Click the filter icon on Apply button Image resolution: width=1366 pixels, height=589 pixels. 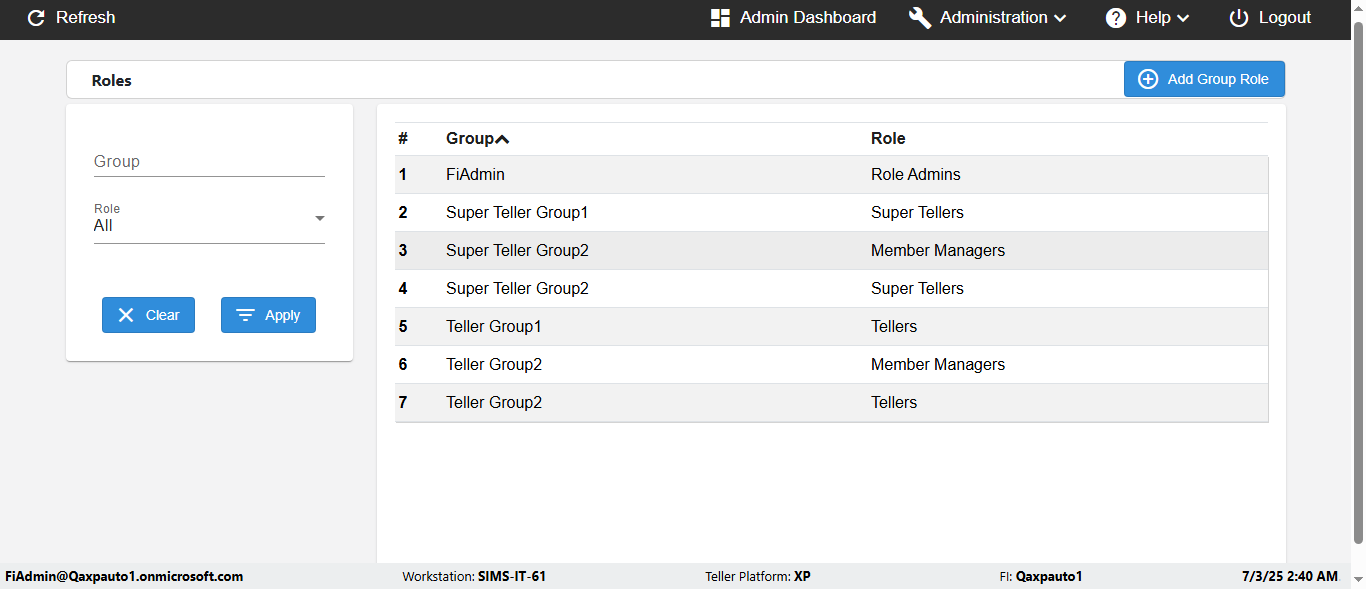(245, 315)
